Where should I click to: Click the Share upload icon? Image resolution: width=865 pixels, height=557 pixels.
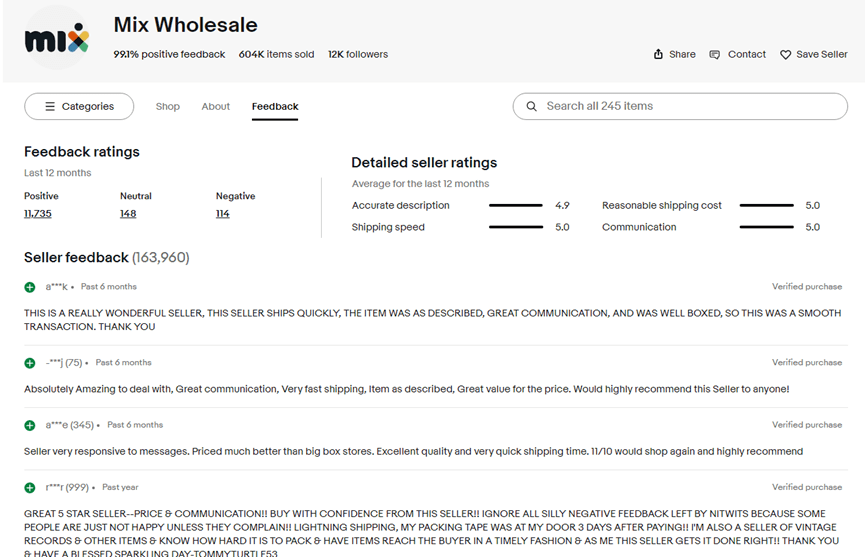tap(658, 54)
